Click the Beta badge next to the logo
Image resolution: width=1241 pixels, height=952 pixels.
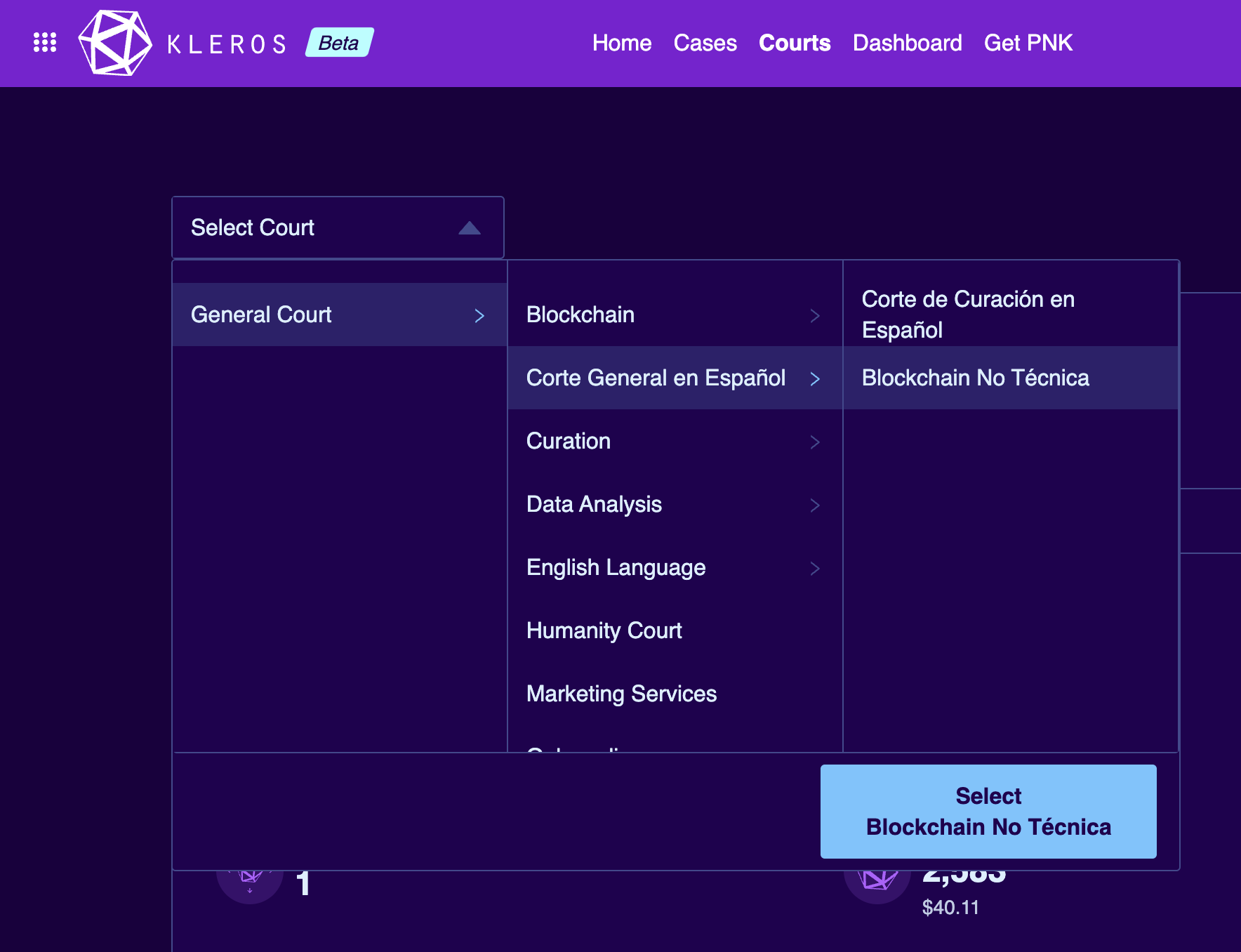click(338, 43)
